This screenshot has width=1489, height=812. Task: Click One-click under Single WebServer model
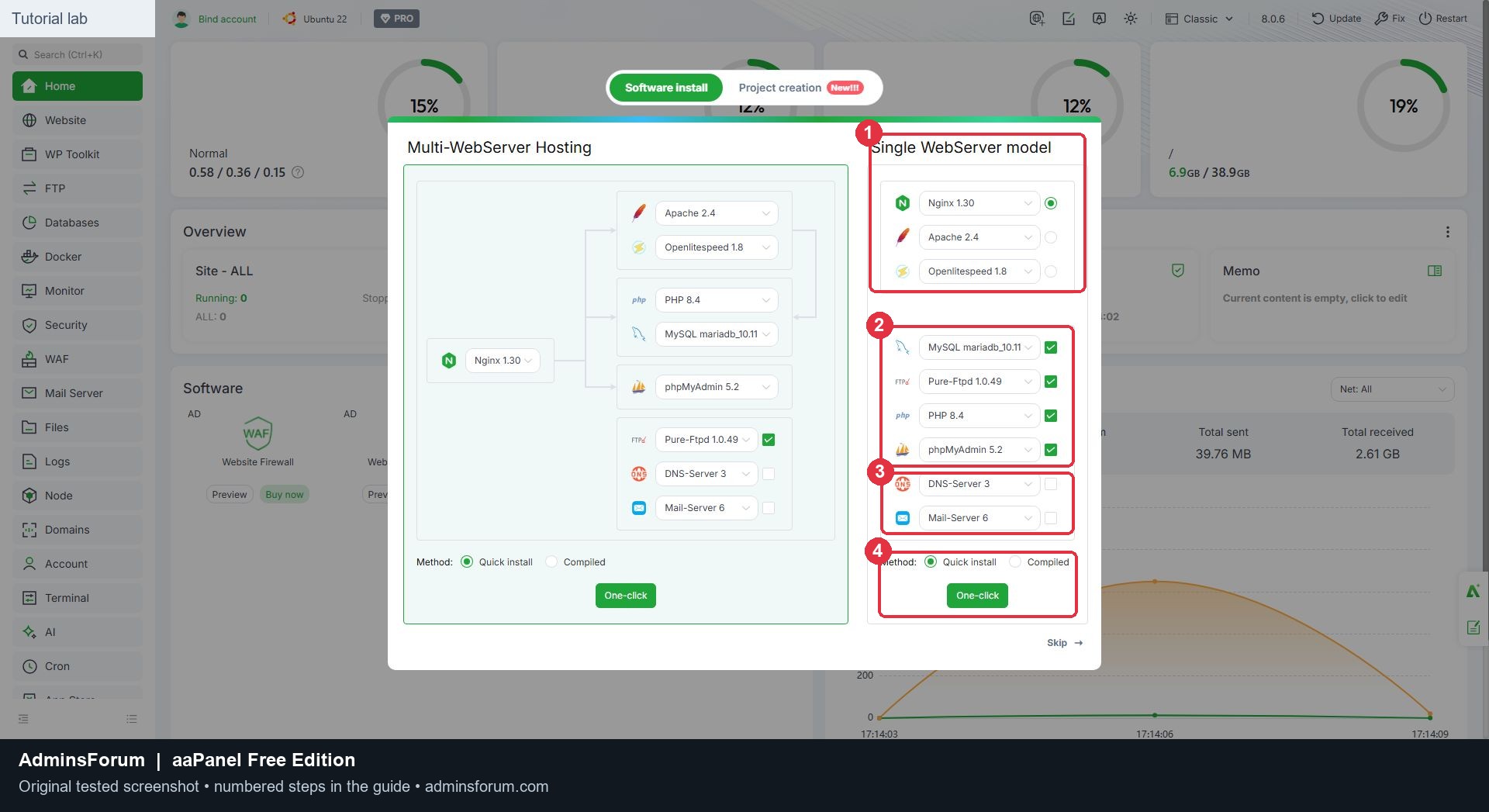[x=977, y=596]
